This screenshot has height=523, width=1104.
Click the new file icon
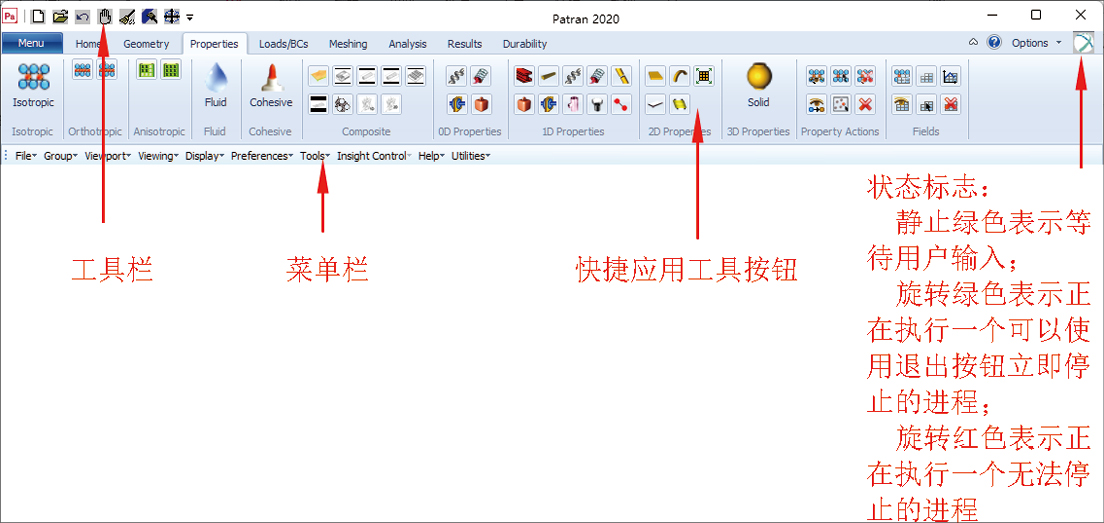[x=38, y=16]
